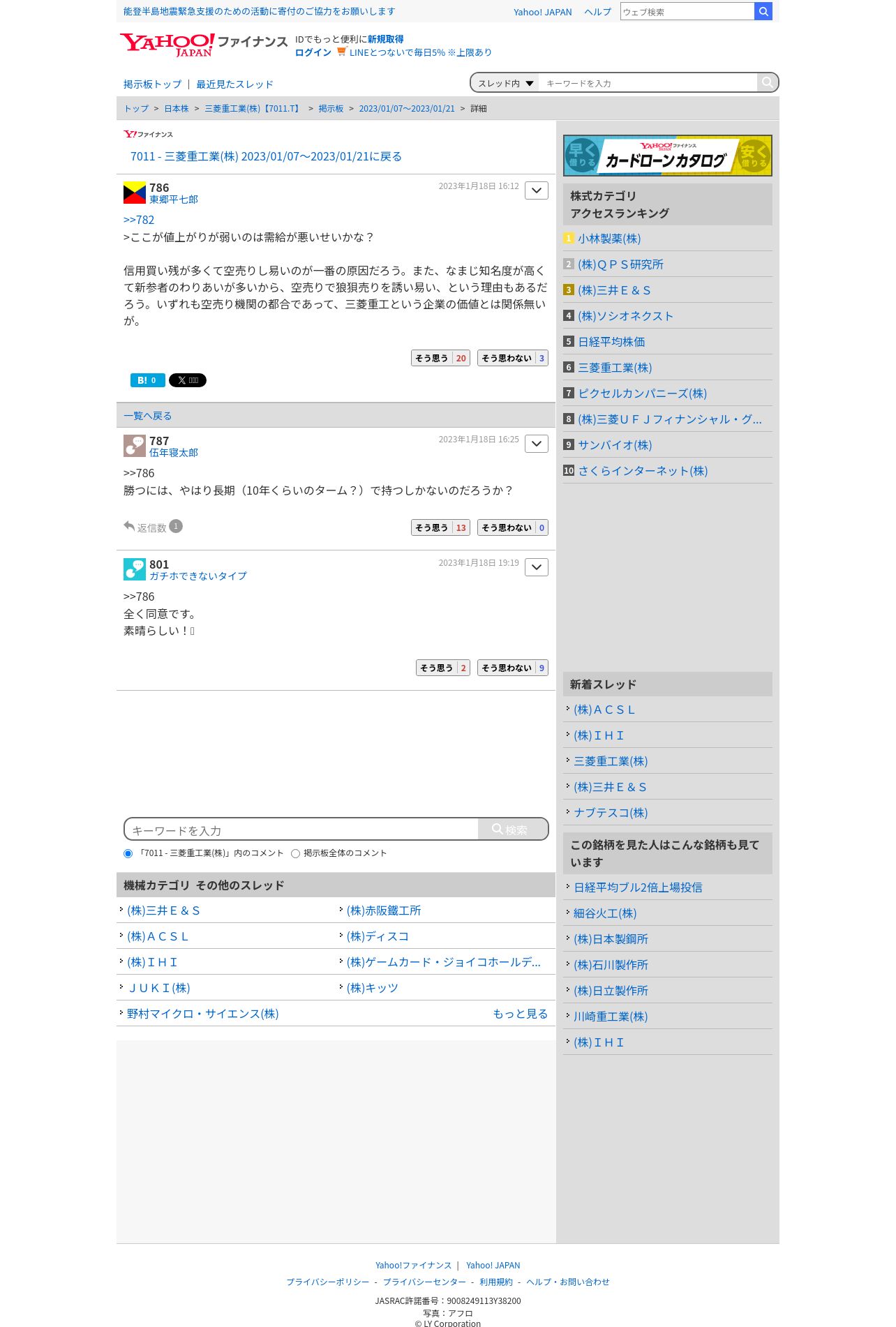Share post 786 via Hatena bookmark button
The image size is (896, 1327).
148,380
